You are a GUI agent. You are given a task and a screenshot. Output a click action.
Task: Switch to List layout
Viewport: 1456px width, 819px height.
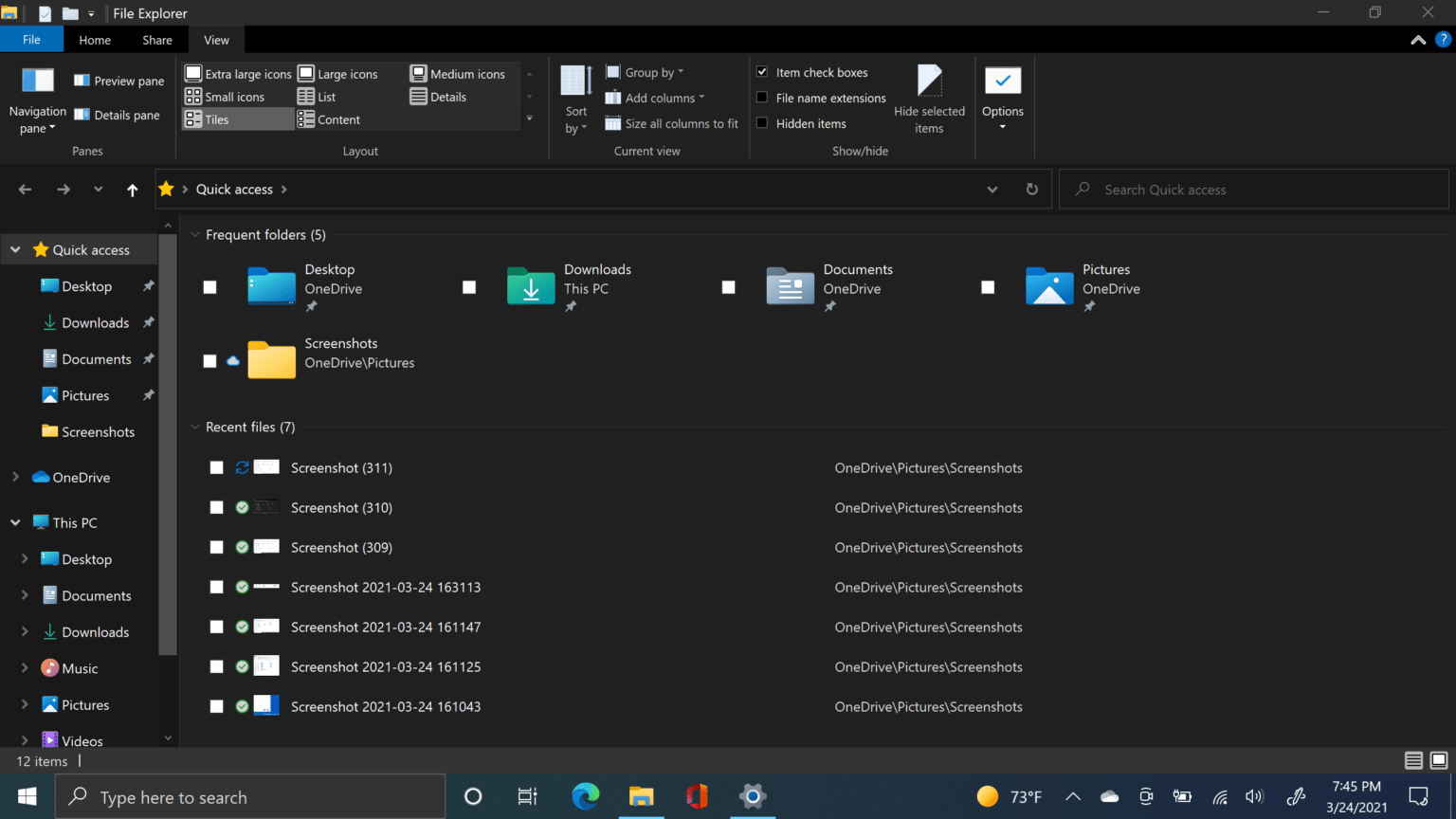coord(319,96)
